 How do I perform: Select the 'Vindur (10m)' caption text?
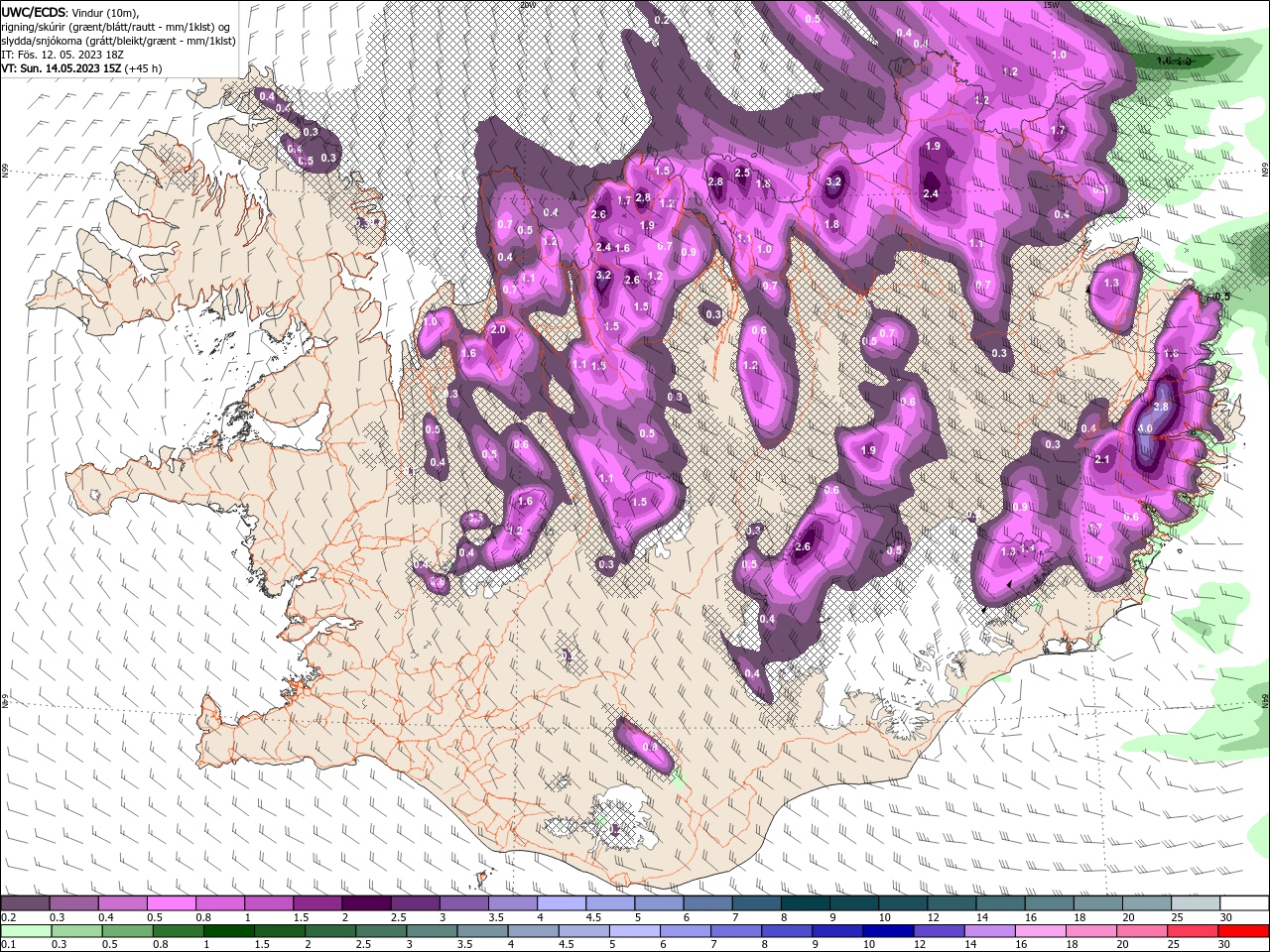tap(104, 13)
